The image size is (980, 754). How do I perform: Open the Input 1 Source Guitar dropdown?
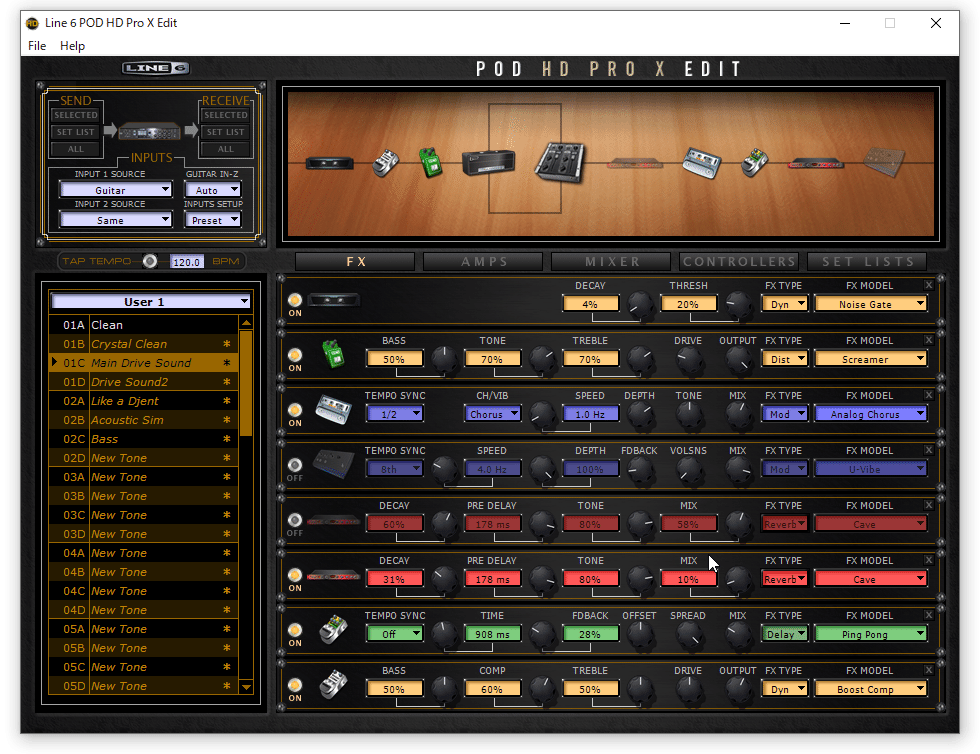click(x=116, y=189)
